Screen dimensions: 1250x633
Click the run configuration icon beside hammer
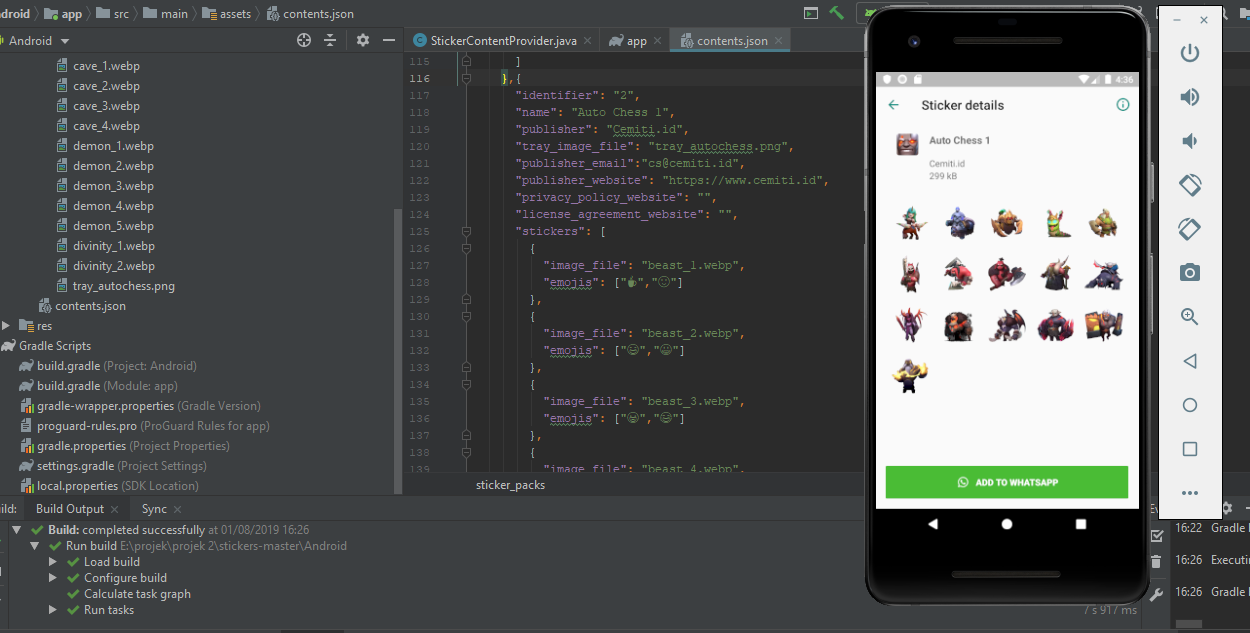pyautogui.click(x=811, y=12)
